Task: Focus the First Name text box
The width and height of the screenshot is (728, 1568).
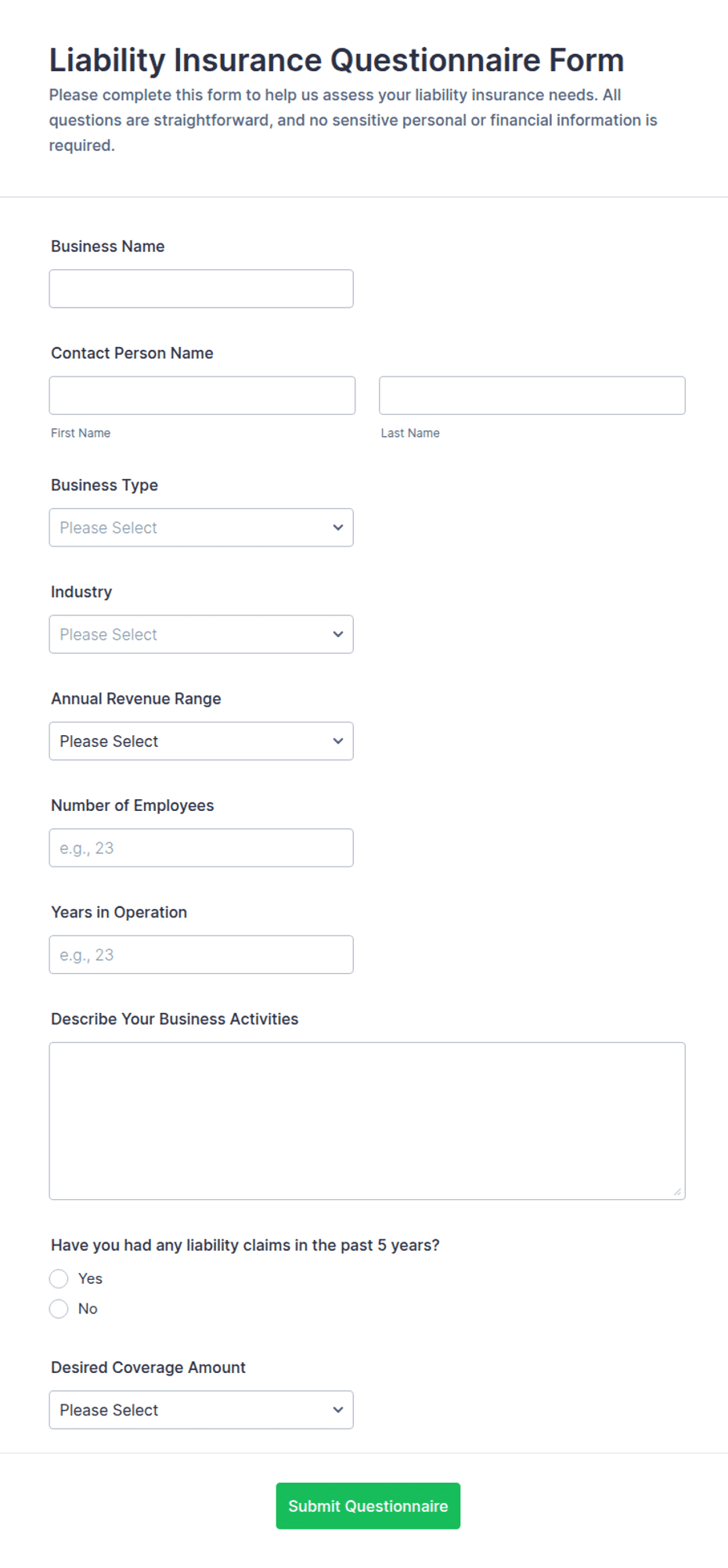Action: (x=202, y=395)
